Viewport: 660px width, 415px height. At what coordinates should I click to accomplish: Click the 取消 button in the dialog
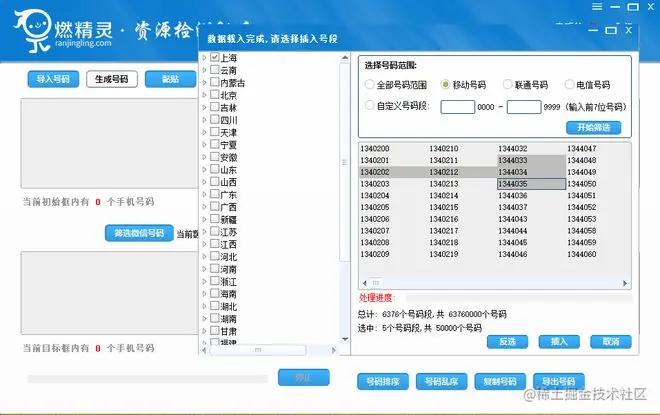point(611,341)
